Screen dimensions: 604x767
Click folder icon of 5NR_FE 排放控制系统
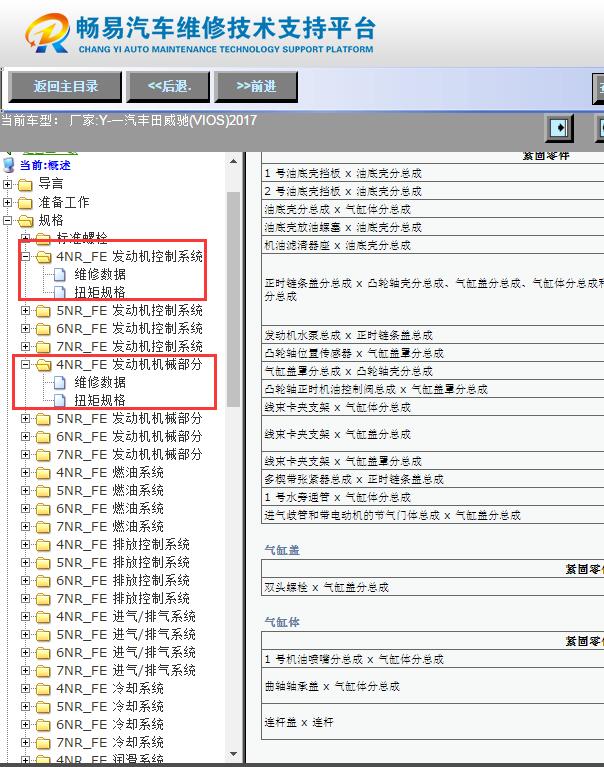[44, 563]
